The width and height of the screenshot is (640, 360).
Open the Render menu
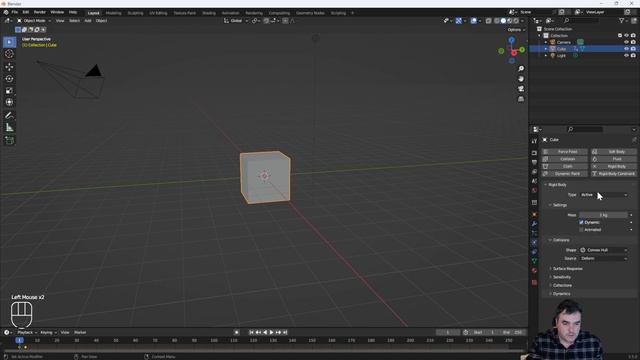click(40, 12)
